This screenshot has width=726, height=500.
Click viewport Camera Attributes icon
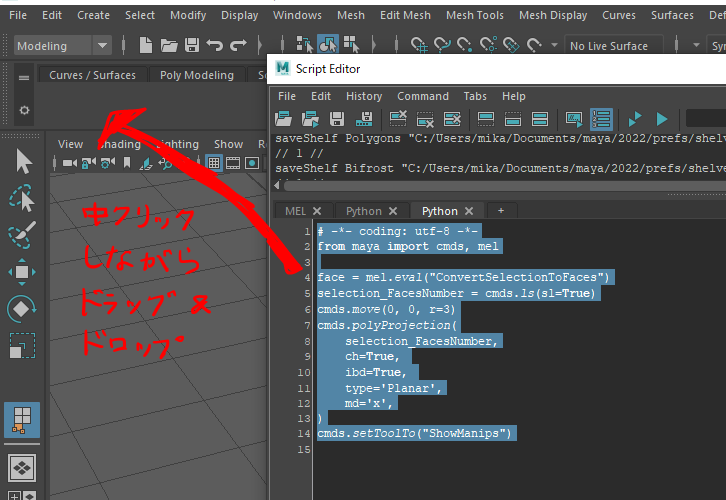pos(107,163)
